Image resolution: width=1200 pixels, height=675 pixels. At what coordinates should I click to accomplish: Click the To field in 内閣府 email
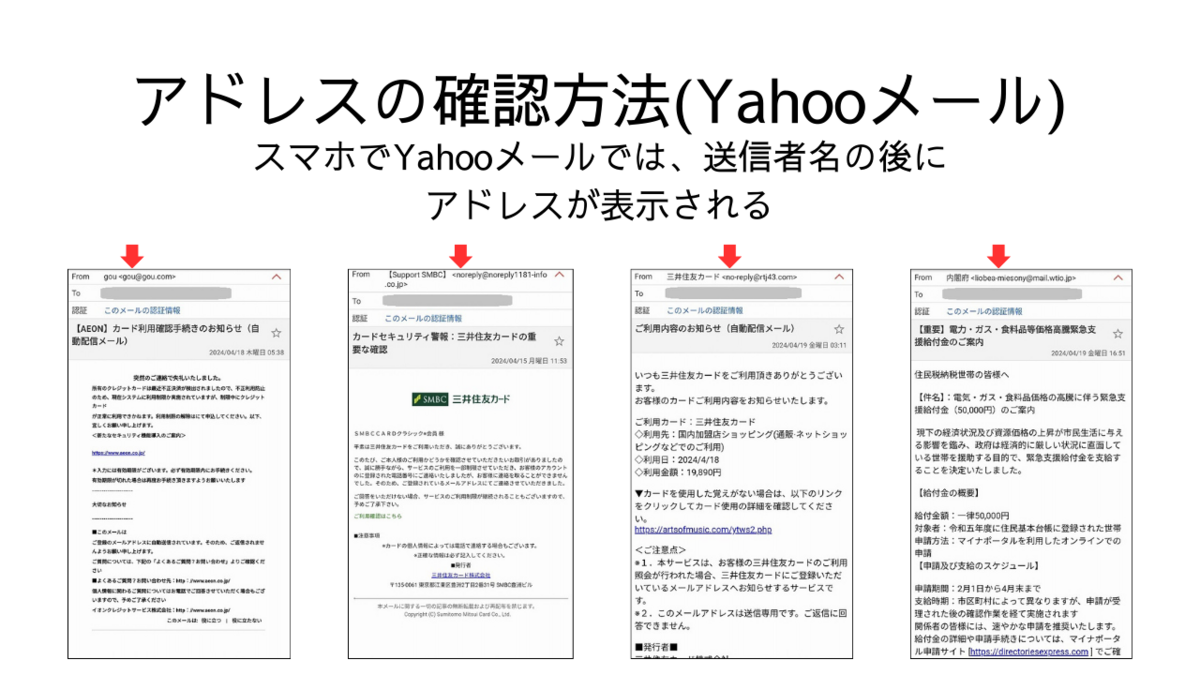1014,294
